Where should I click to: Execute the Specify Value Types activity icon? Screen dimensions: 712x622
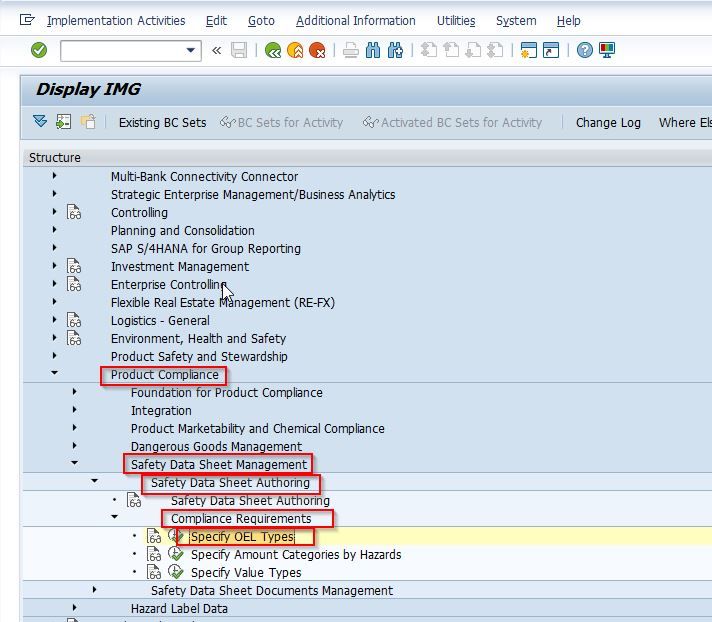[x=176, y=573]
